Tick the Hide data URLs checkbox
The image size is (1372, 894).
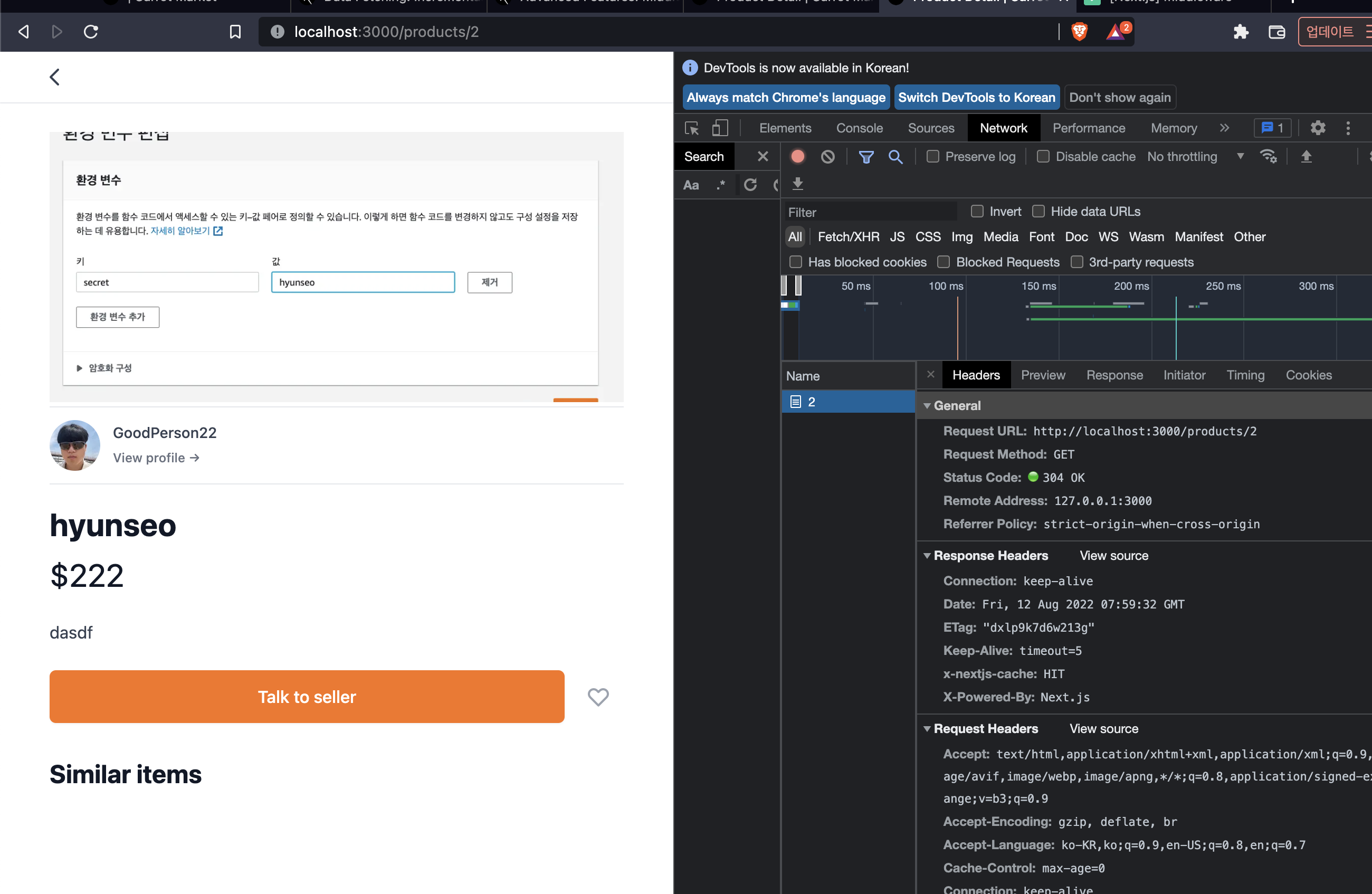click(x=1038, y=212)
